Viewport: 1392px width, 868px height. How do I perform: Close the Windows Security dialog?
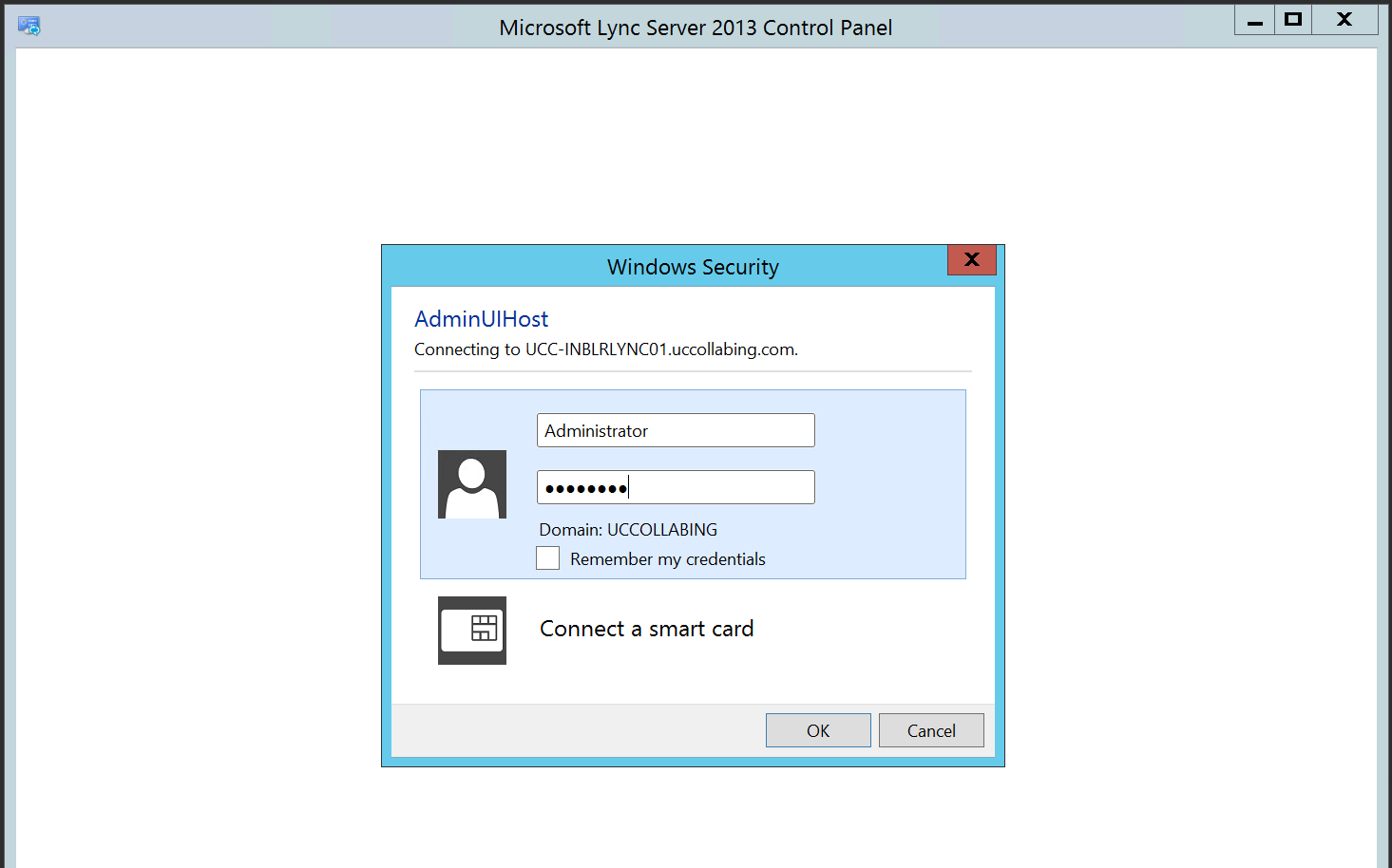click(x=971, y=260)
